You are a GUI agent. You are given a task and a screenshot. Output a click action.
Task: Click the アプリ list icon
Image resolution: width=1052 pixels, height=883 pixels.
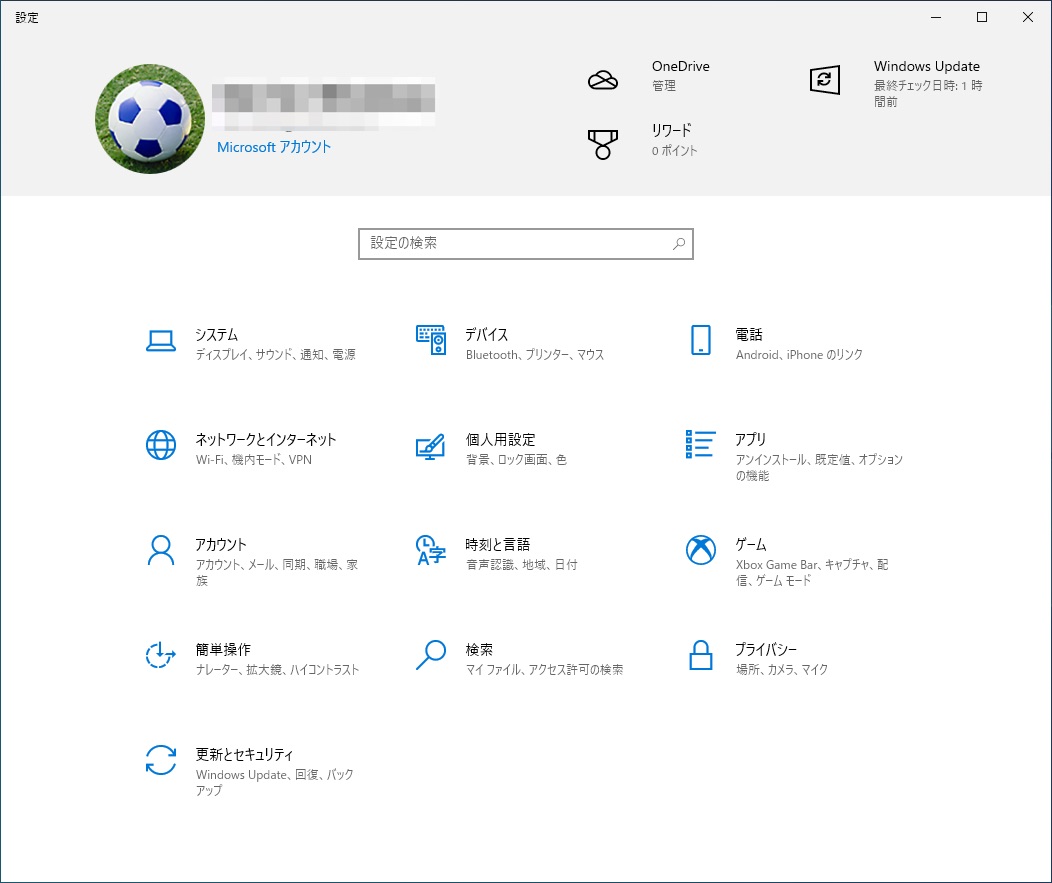(700, 444)
